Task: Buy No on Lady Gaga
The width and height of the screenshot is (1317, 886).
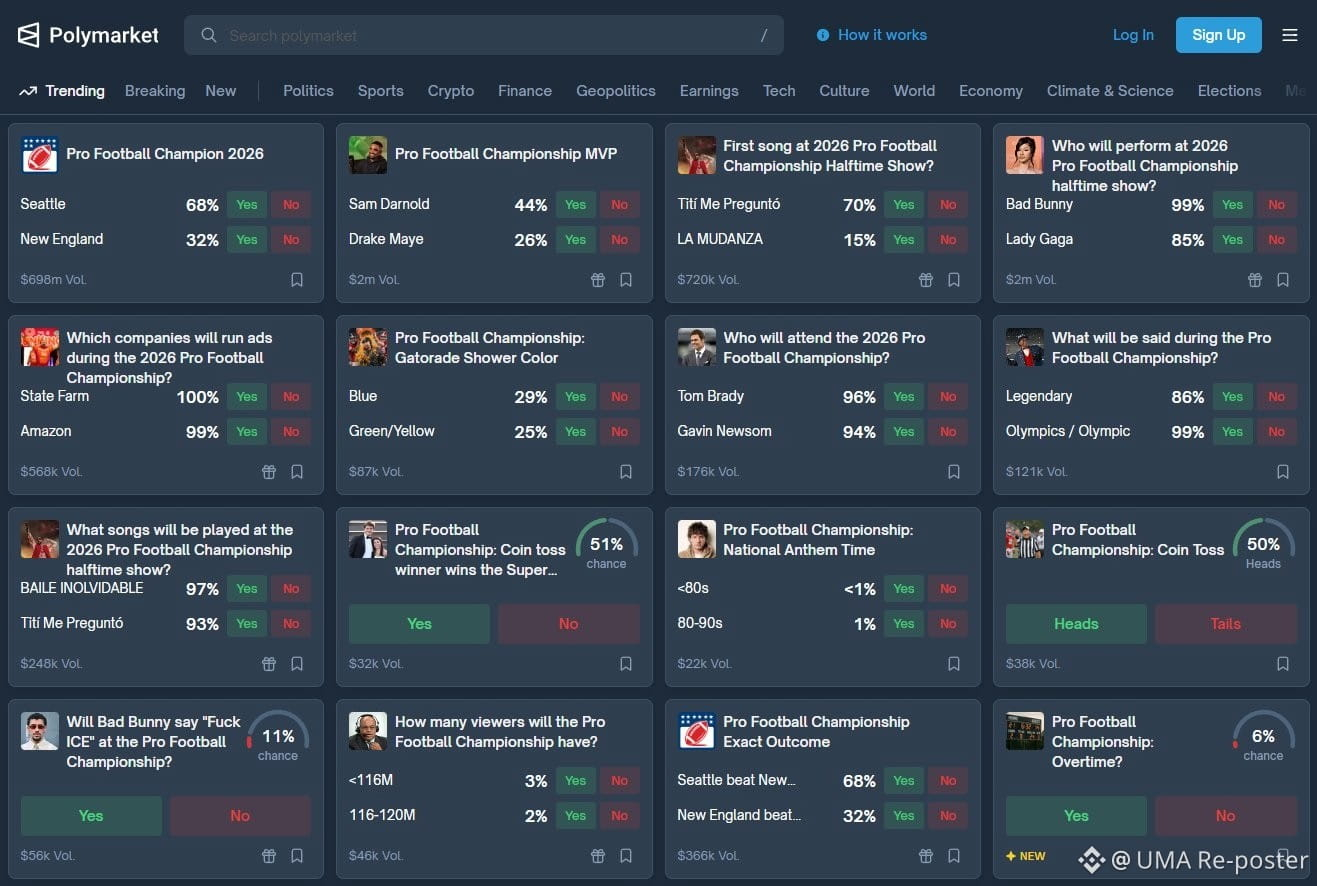Action: [x=1277, y=240]
